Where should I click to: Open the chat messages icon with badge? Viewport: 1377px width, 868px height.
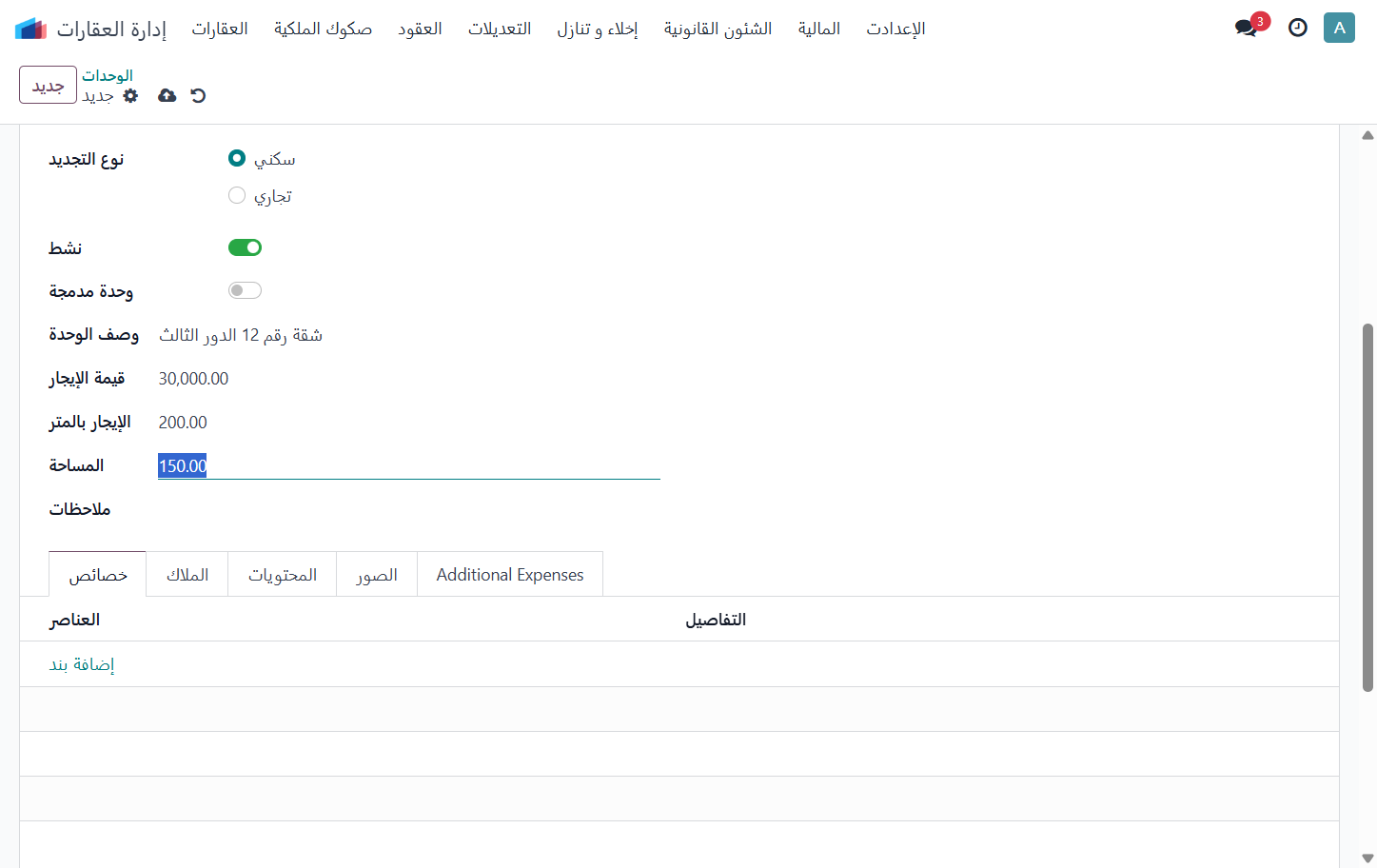[1247, 28]
